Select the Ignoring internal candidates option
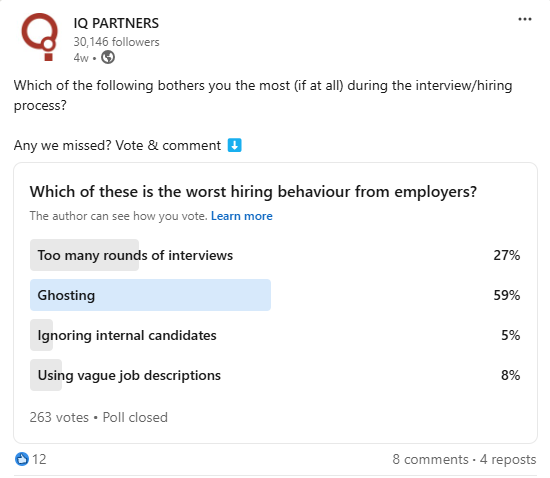Screen dimensions: 550x478 (275, 335)
